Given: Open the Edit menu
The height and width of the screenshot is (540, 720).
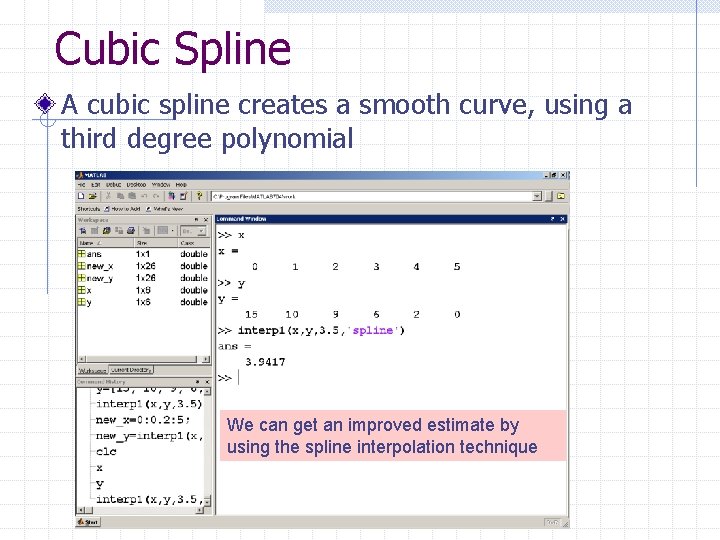Looking at the screenshot, I should pos(96,185).
